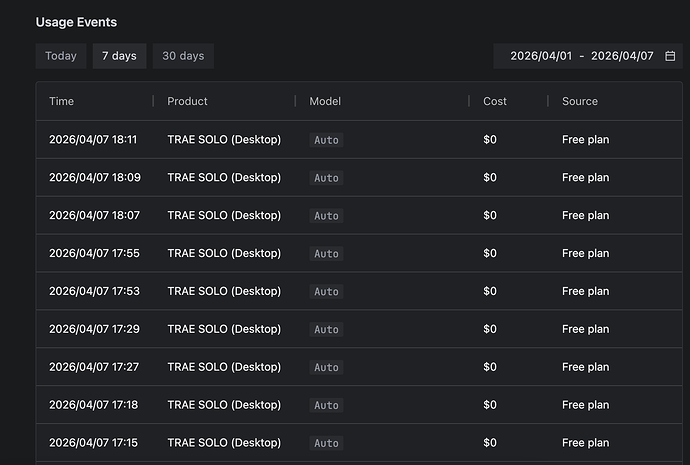This screenshot has height=465, width=690.
Task: Click the Auto model tag in 18:07 row
Action: click(326, 216)
